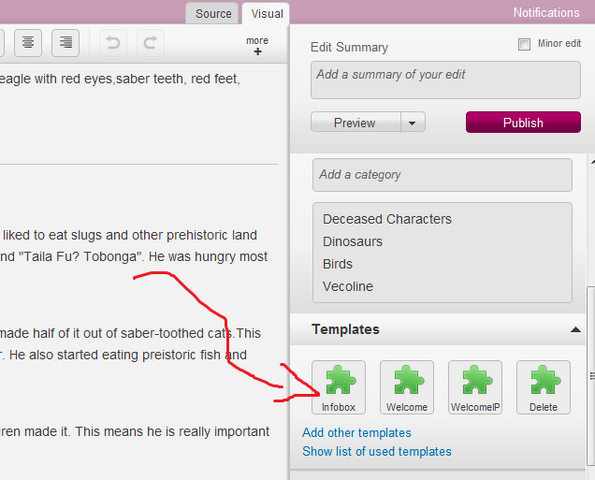
Task: Click the Publish button
Action: point(523,122)
